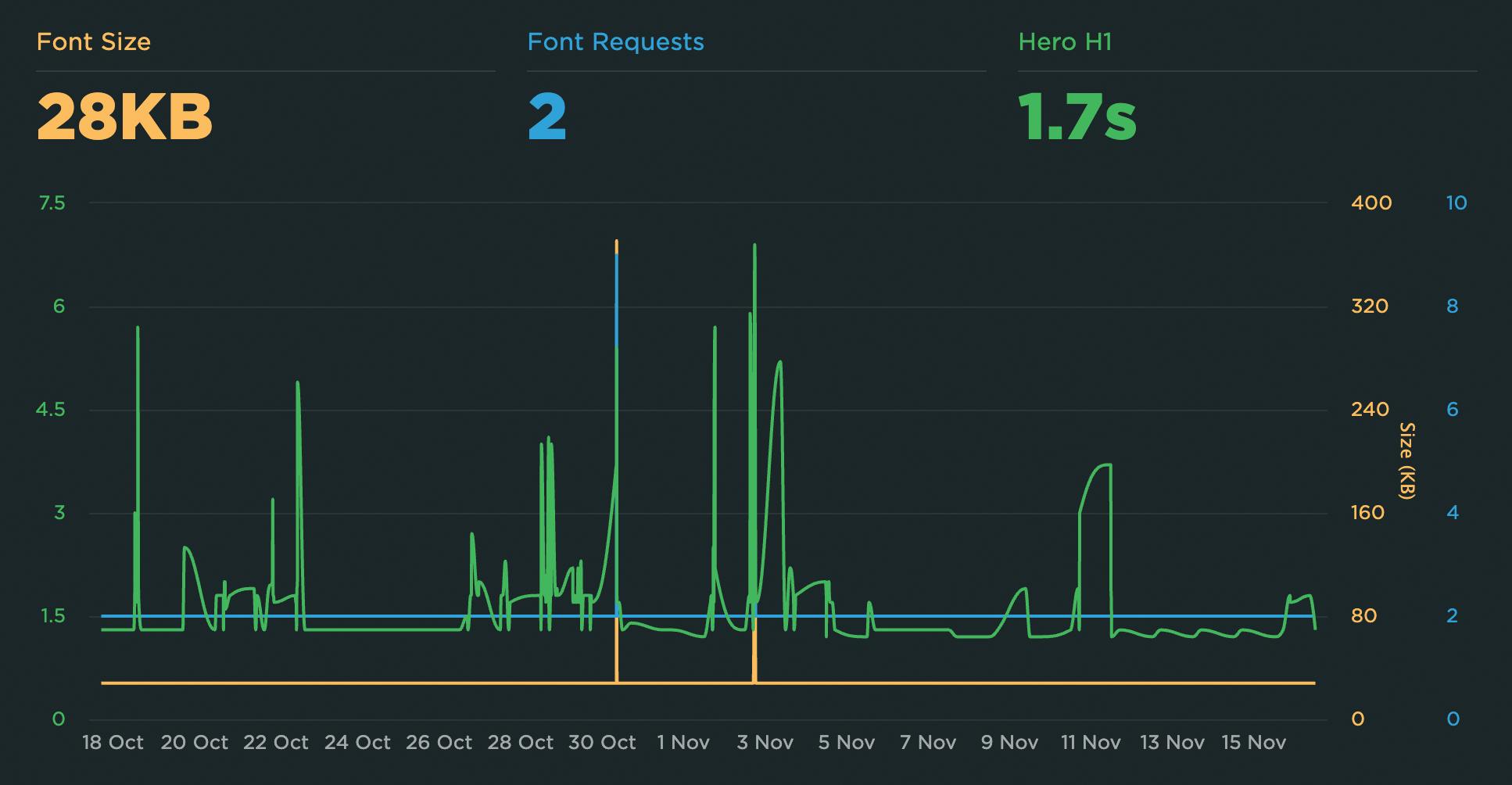1512x785 pixels.
Task: Select the 30 Oct date on x-axis
Action: (602, 743)
